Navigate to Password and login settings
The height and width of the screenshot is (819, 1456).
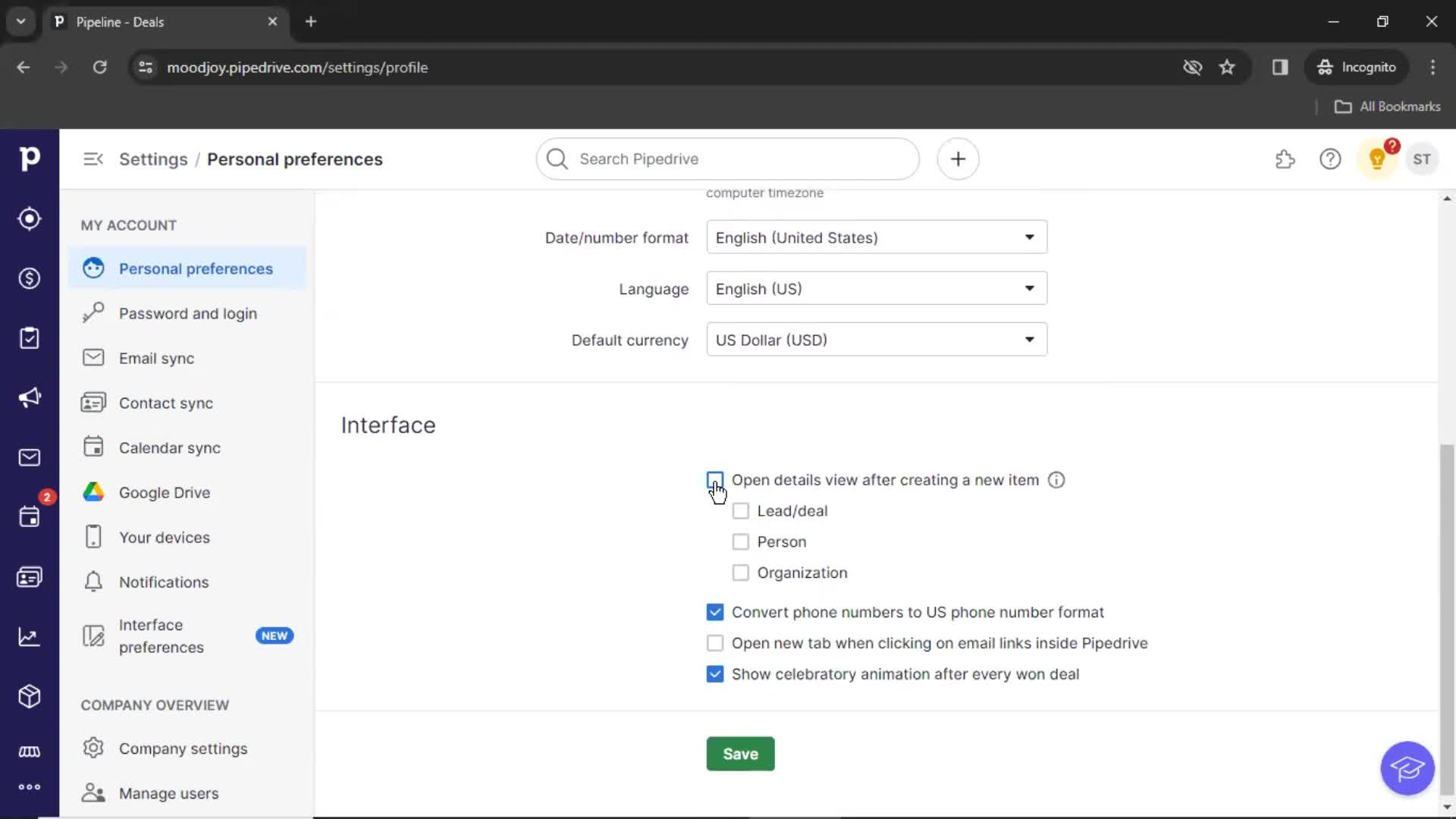[188, 313]
